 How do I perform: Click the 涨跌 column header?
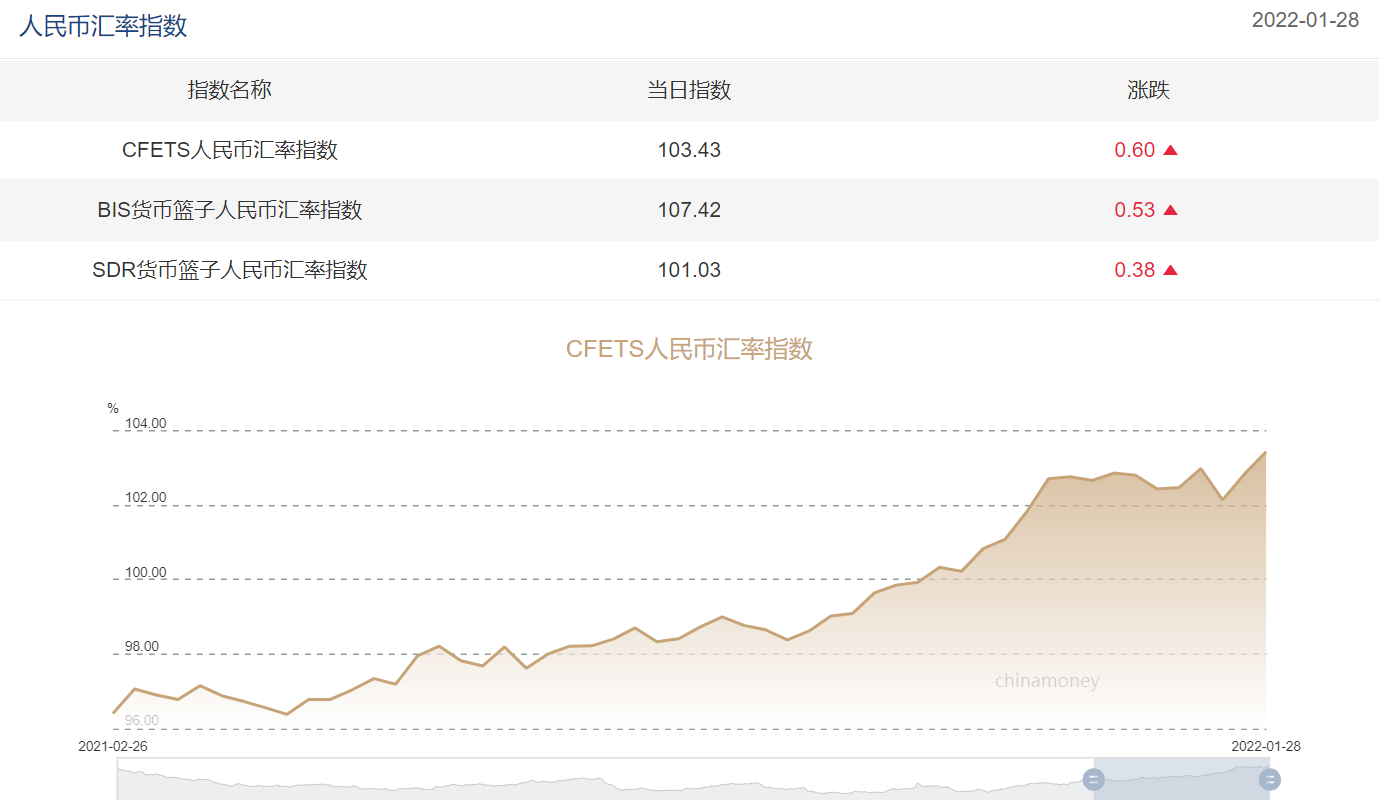pyautogui.click(x=1148, y=90)
